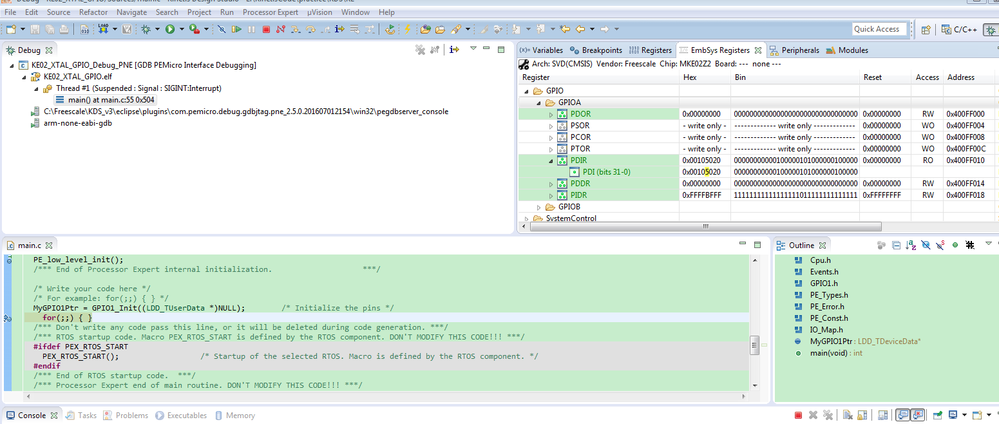This screenshot has height=424, width=999.
Task: Click the Last Edit Location arrow
Action: click(565, 29)
